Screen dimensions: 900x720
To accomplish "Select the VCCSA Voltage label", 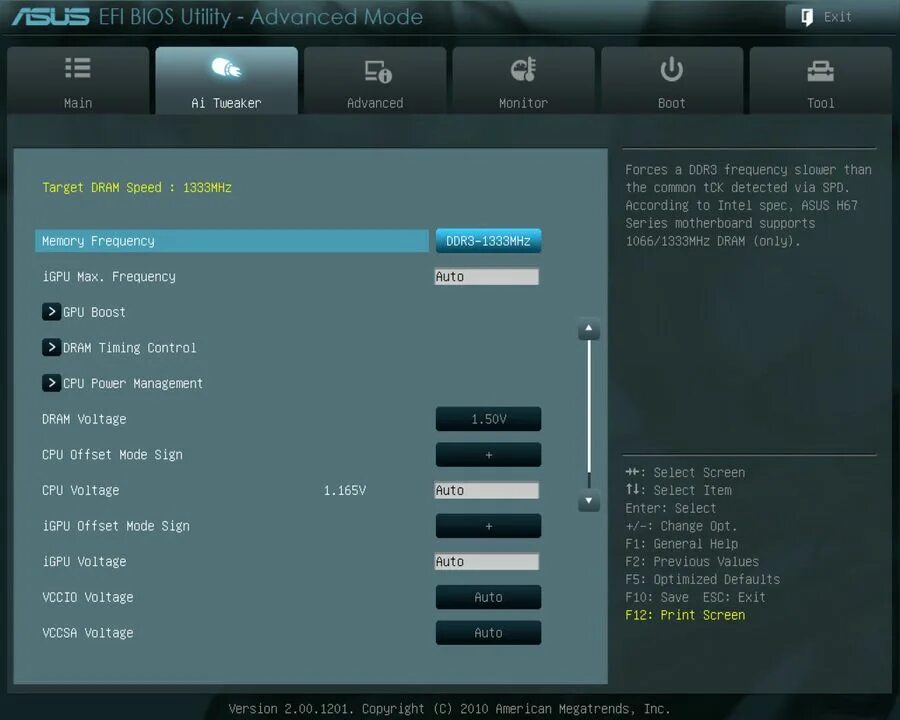I will [88, 633].
